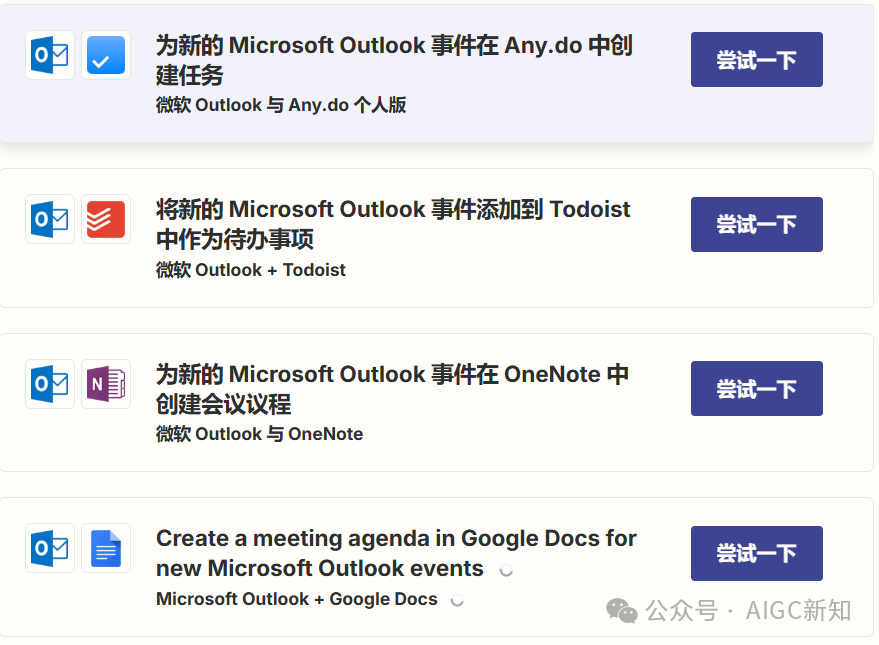Open the Todoist 待办事项 title link
The width and height of the screenshot is (879, 645).
point(393,224)
